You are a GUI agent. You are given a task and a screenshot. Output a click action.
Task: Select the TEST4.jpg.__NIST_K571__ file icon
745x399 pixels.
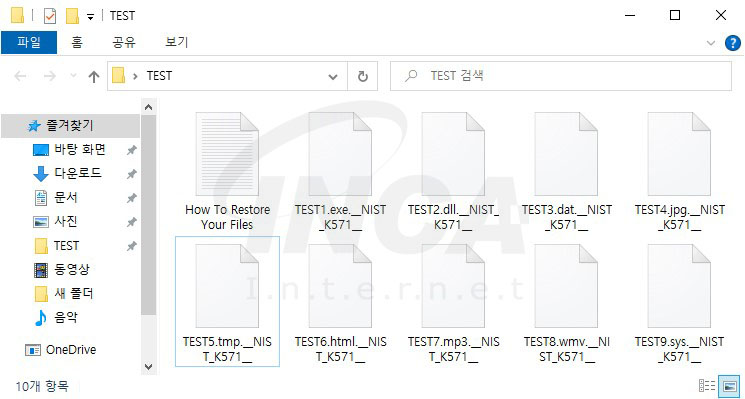pyautogui.click(x=679, y=154)
